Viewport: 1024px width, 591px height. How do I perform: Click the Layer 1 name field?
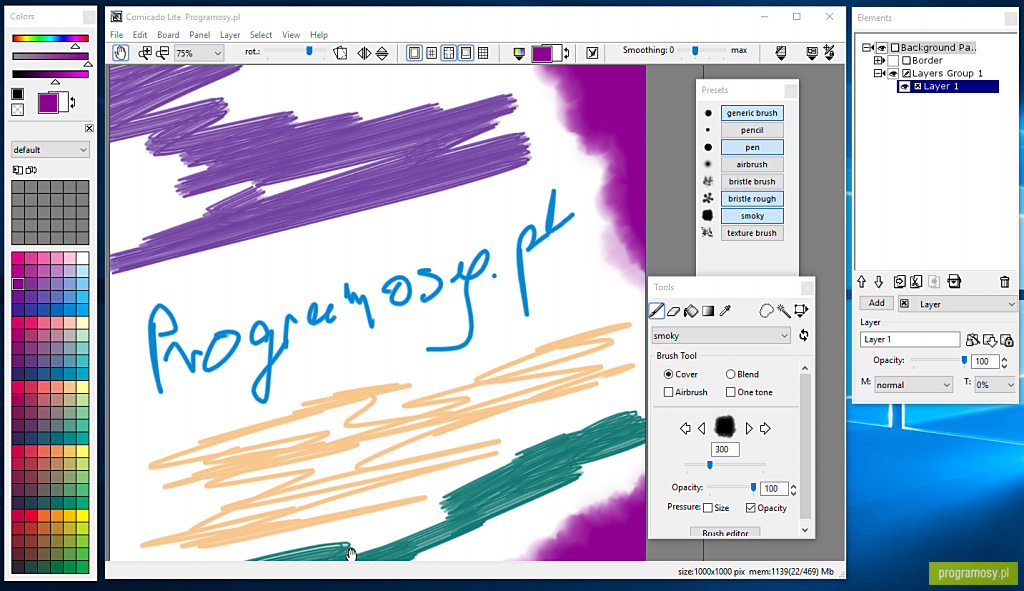point(910,340)
